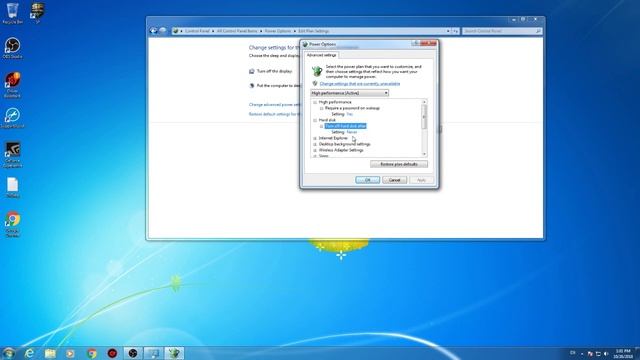Click the Back arrow in Control Panel window
Screen dimensions: 640x360
153,31
